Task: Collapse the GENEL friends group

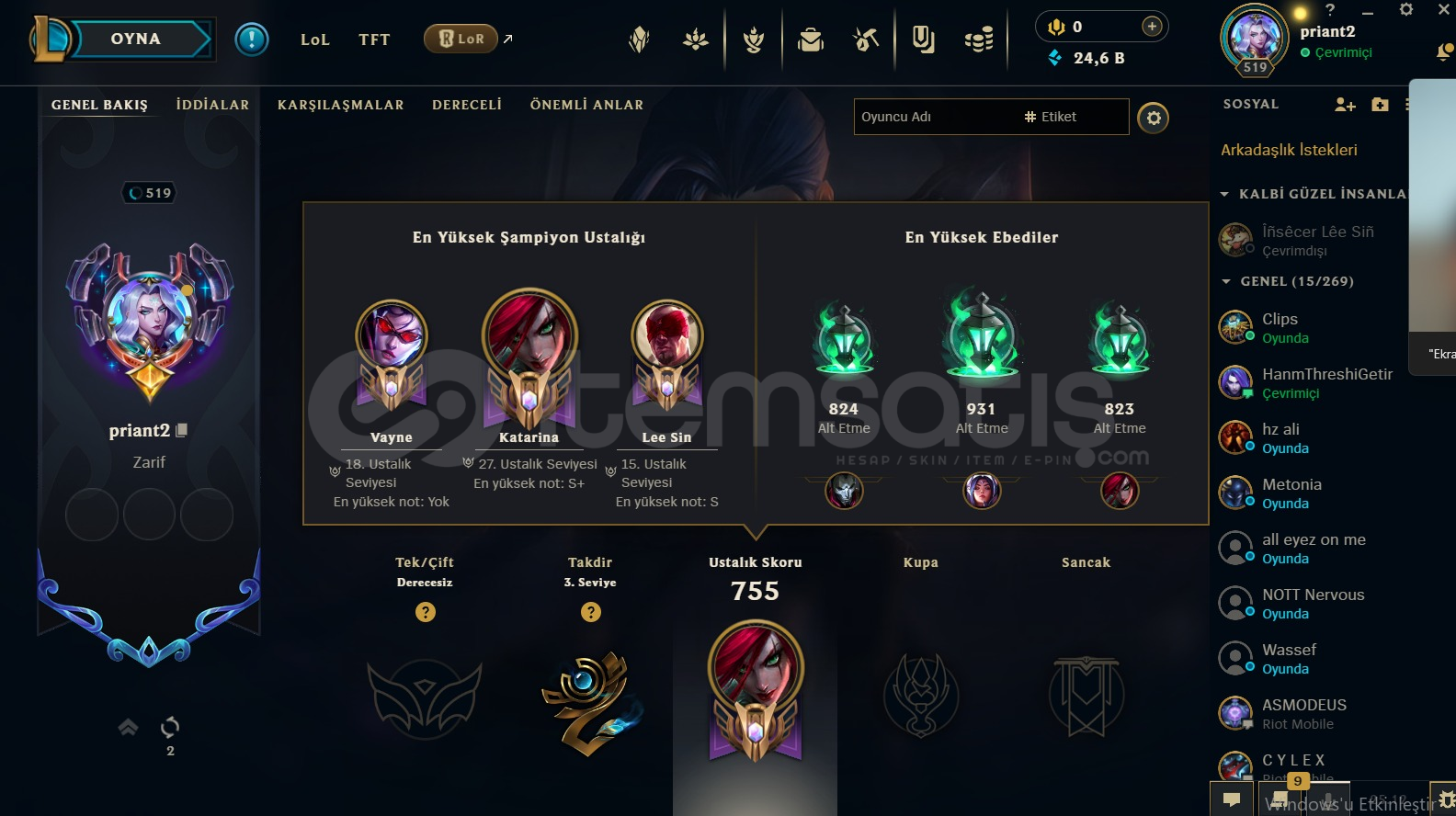Action: [1225, 281]
